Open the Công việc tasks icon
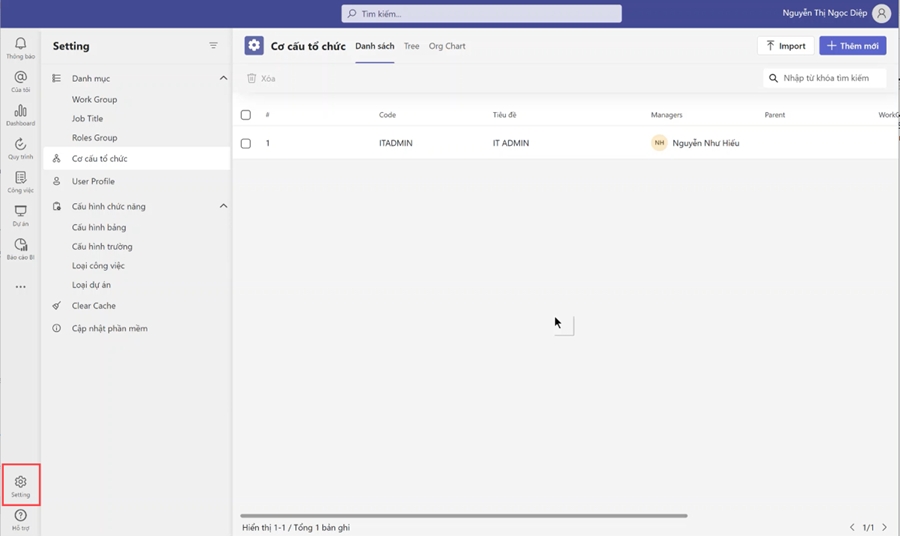Viewport: 900px width, 536px height. 20,179
